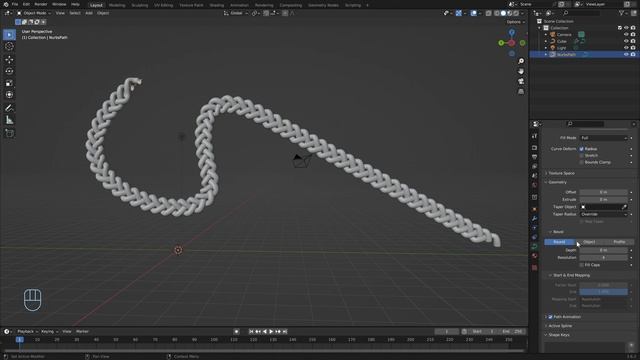Switch to the Modeling workspace tab
The height and width of the screenshot is (360, 640).
(x=117, y=5)
